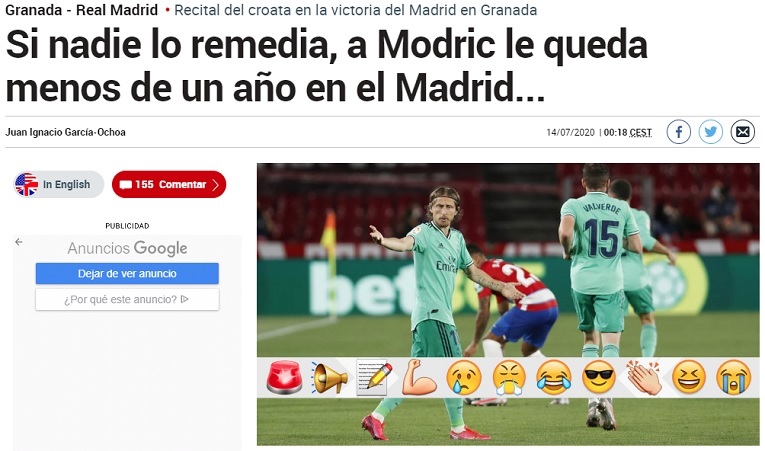React with the huffing angry face
765x451 pixels.
tap(509, 377)
